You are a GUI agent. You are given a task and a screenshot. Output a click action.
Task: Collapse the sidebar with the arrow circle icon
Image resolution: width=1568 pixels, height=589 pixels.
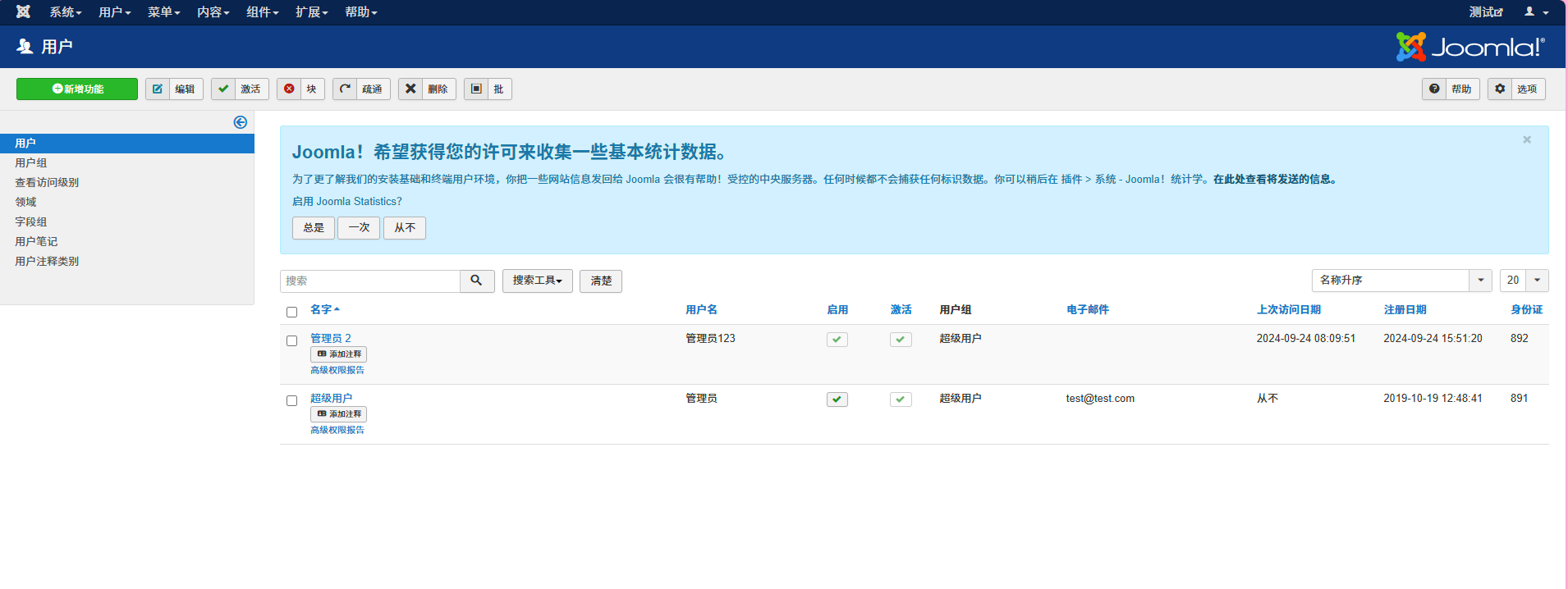click(x=240, y=122)
